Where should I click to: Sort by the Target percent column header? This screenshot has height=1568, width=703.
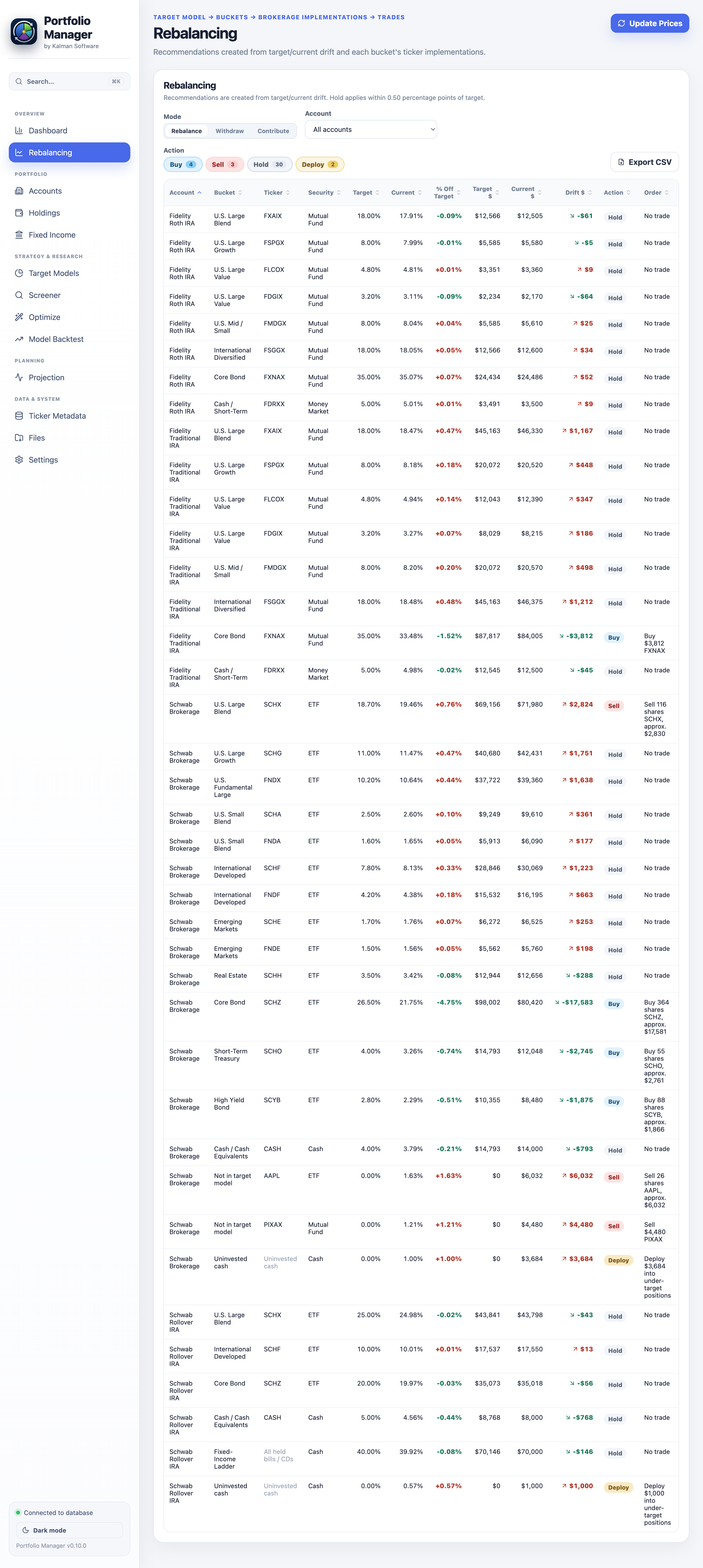tap(366, 192)
